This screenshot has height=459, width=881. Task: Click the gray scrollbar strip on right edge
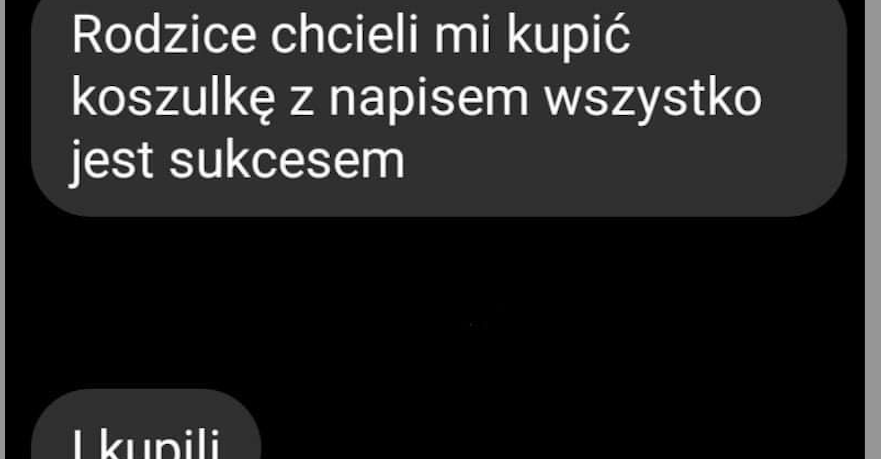(x=873, y=229)
